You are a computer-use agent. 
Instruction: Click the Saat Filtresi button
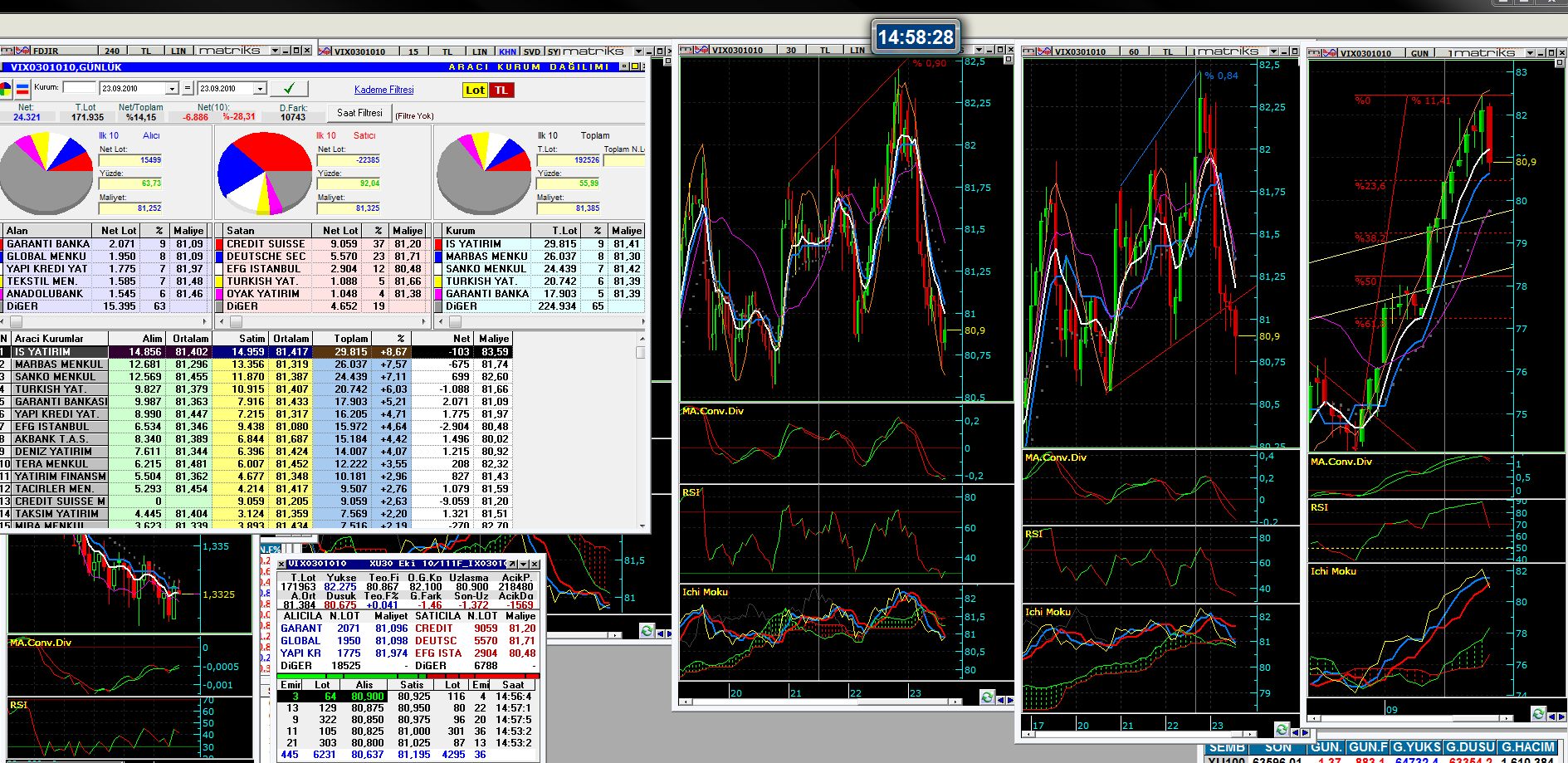click(359, 113)
